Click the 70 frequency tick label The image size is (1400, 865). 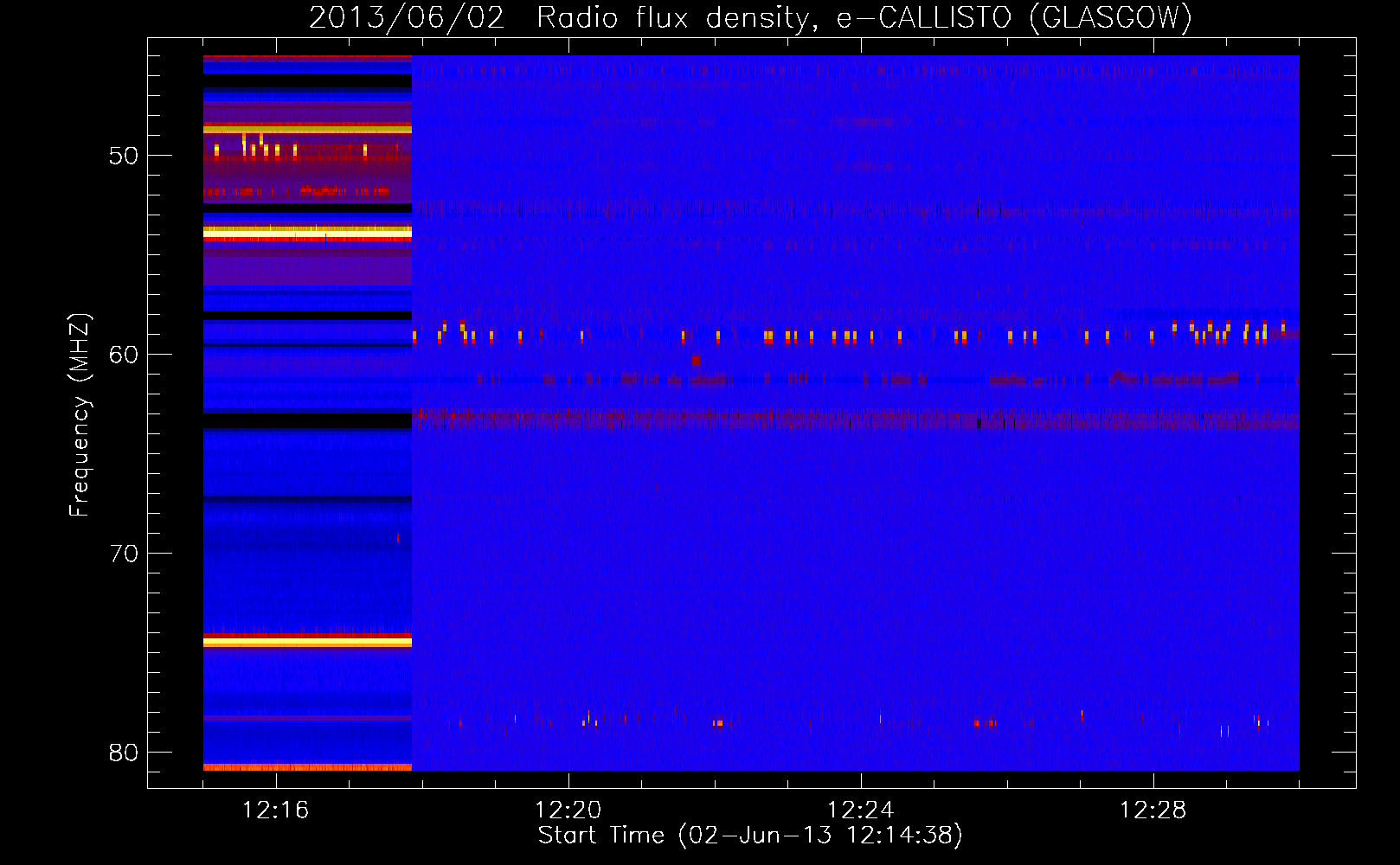click(124, 554)
